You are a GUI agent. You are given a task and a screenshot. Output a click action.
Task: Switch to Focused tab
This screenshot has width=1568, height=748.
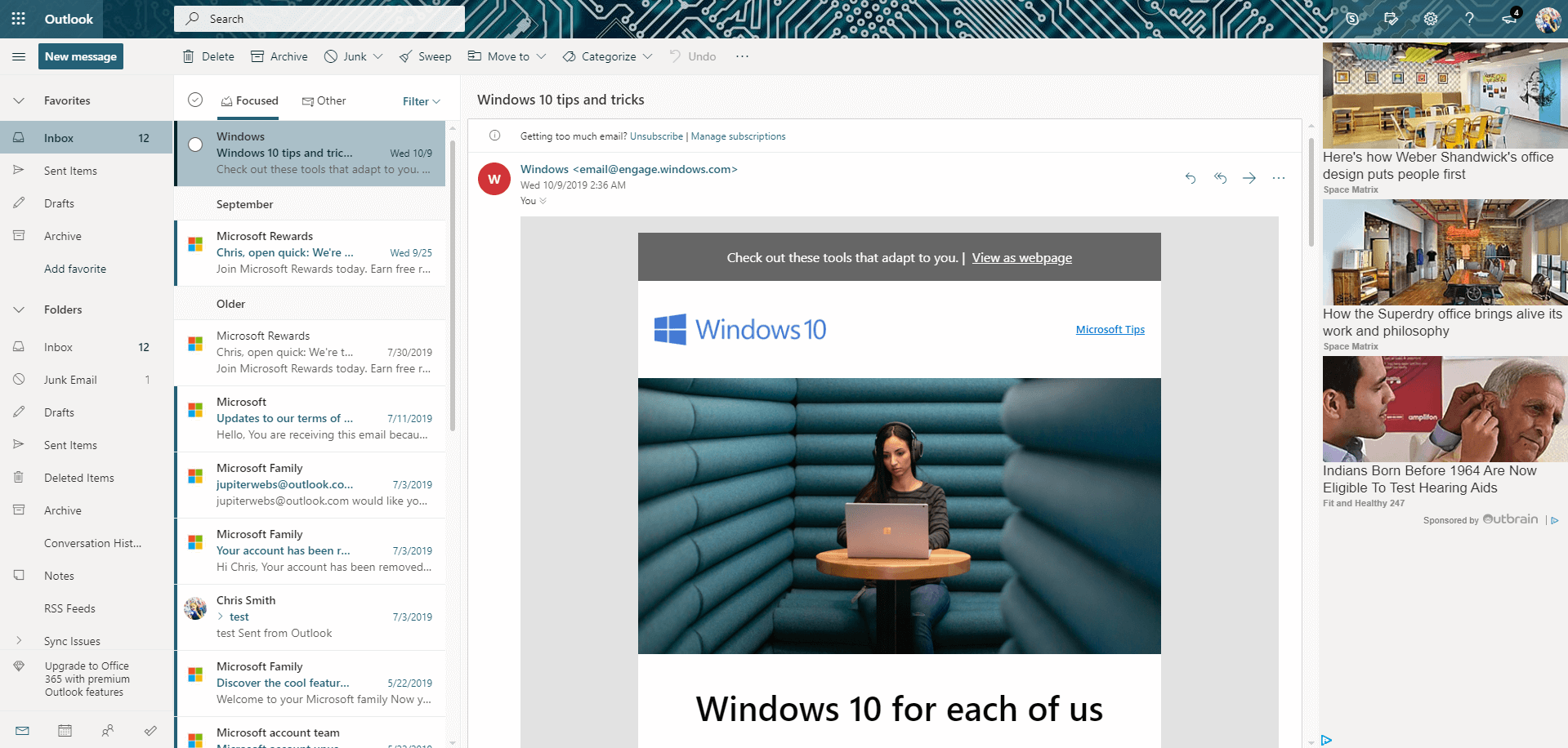click(249, 100)
